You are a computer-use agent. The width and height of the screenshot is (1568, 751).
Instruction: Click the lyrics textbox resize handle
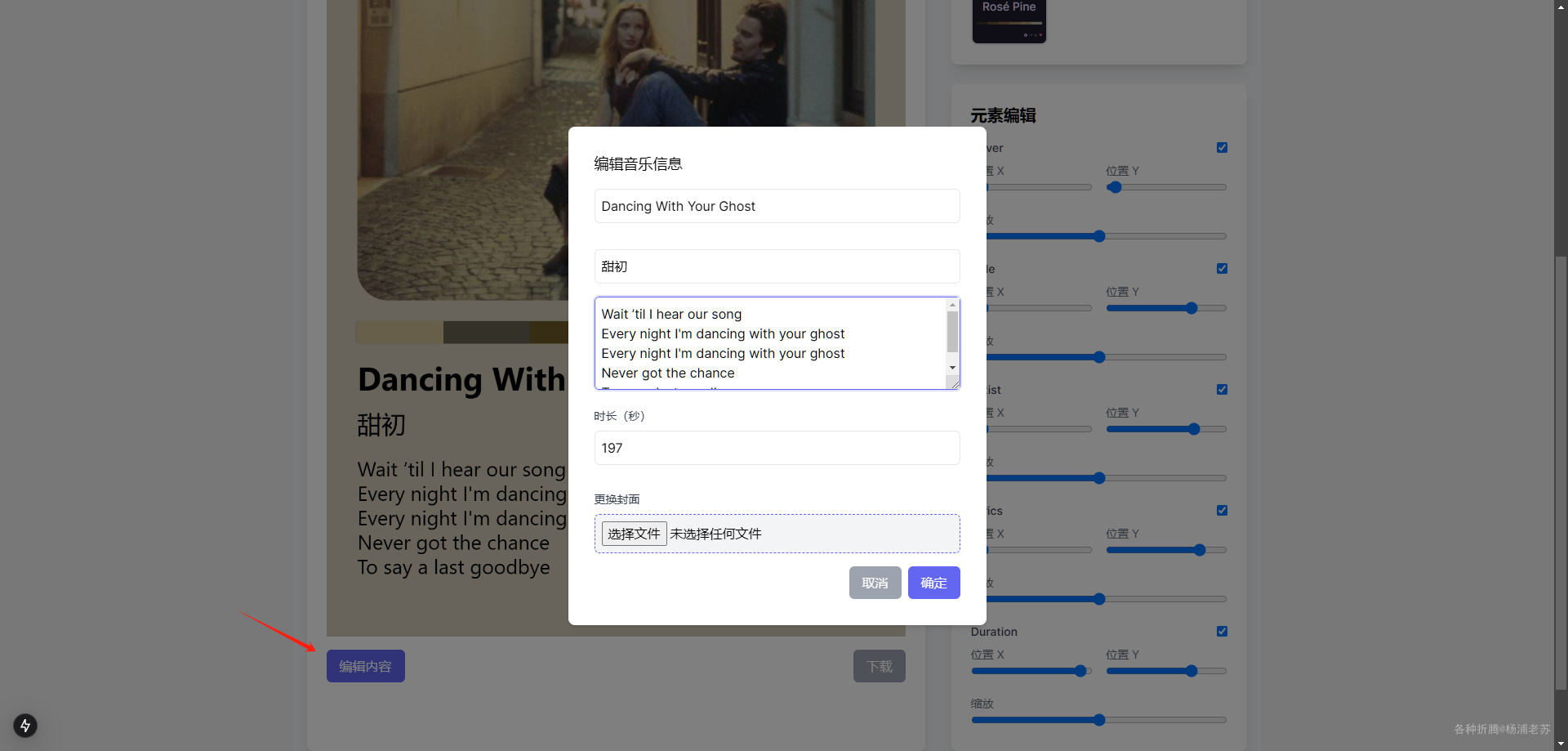[954, 382]
